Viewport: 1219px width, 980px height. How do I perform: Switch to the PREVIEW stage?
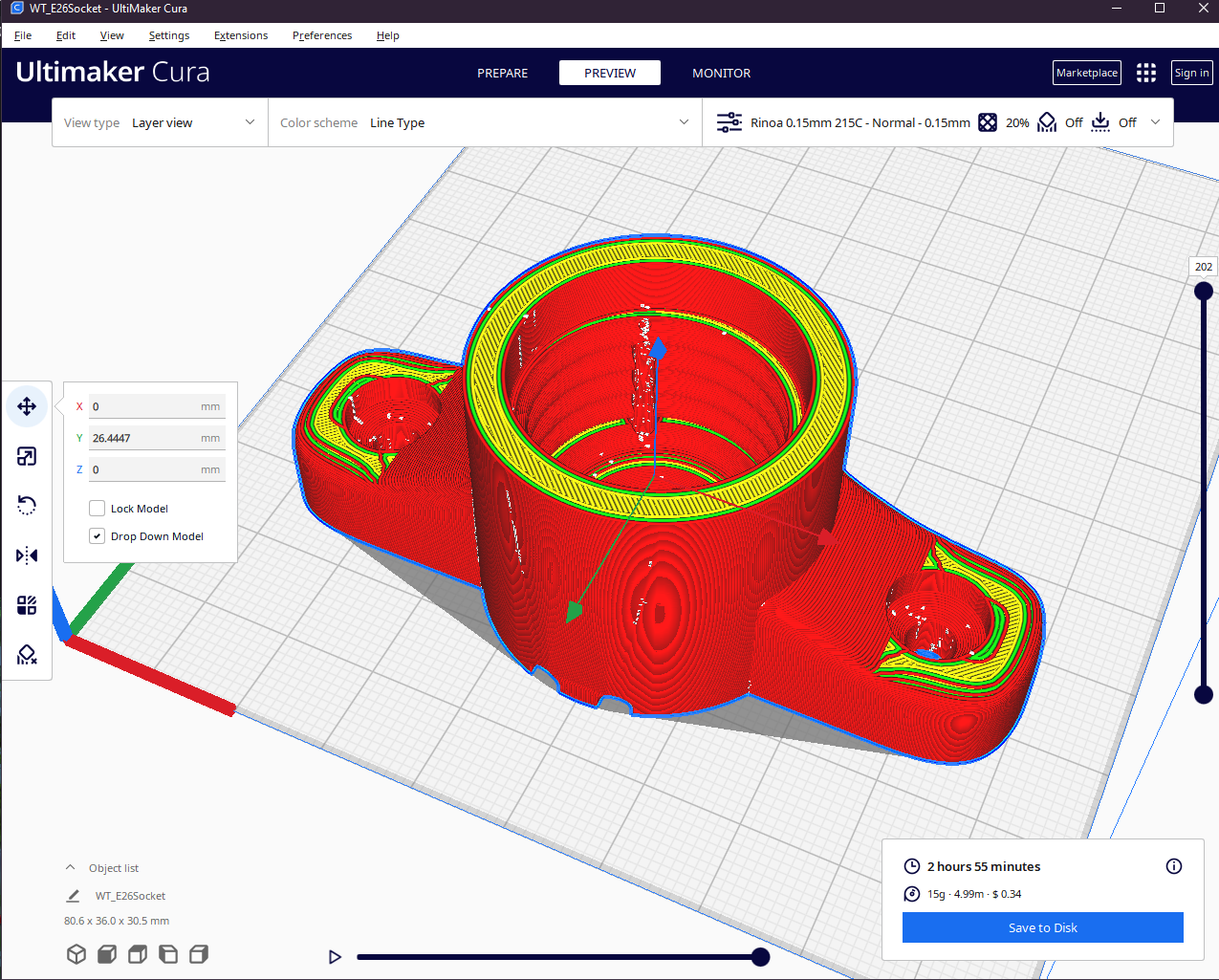click(x=610, y=73)
